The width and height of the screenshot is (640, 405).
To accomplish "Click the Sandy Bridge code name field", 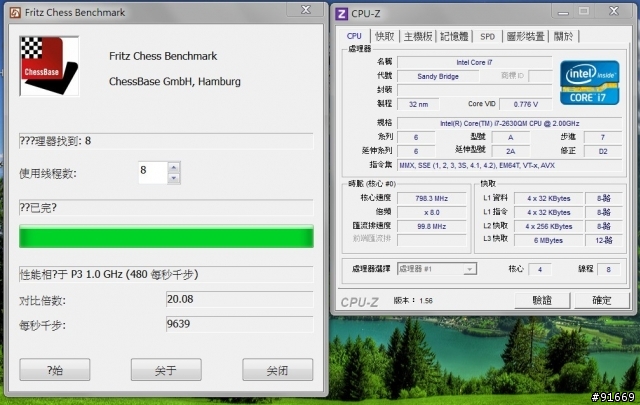I will (x=438, y=76).
